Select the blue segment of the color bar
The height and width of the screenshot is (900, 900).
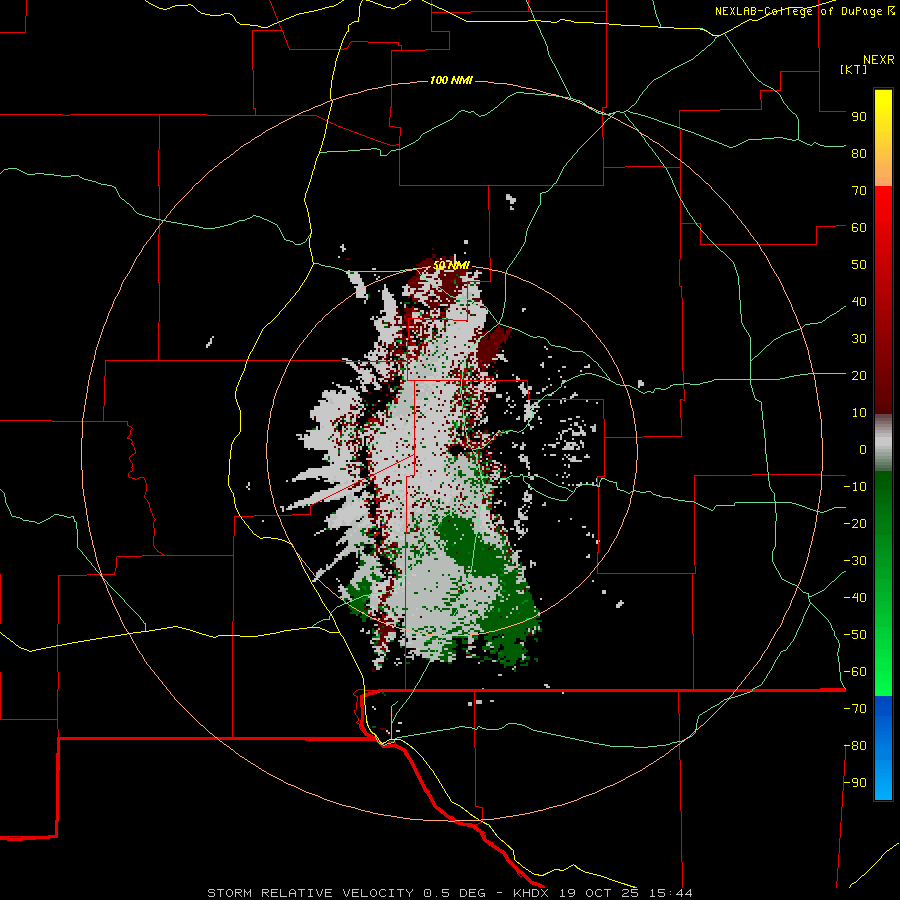[x=883, y=748]
